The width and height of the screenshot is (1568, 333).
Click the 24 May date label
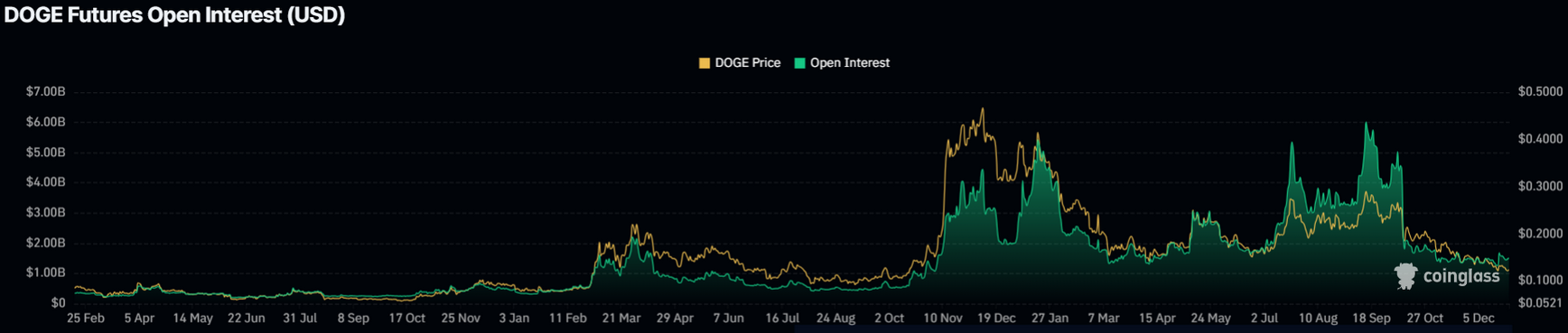pos(1210,319)
